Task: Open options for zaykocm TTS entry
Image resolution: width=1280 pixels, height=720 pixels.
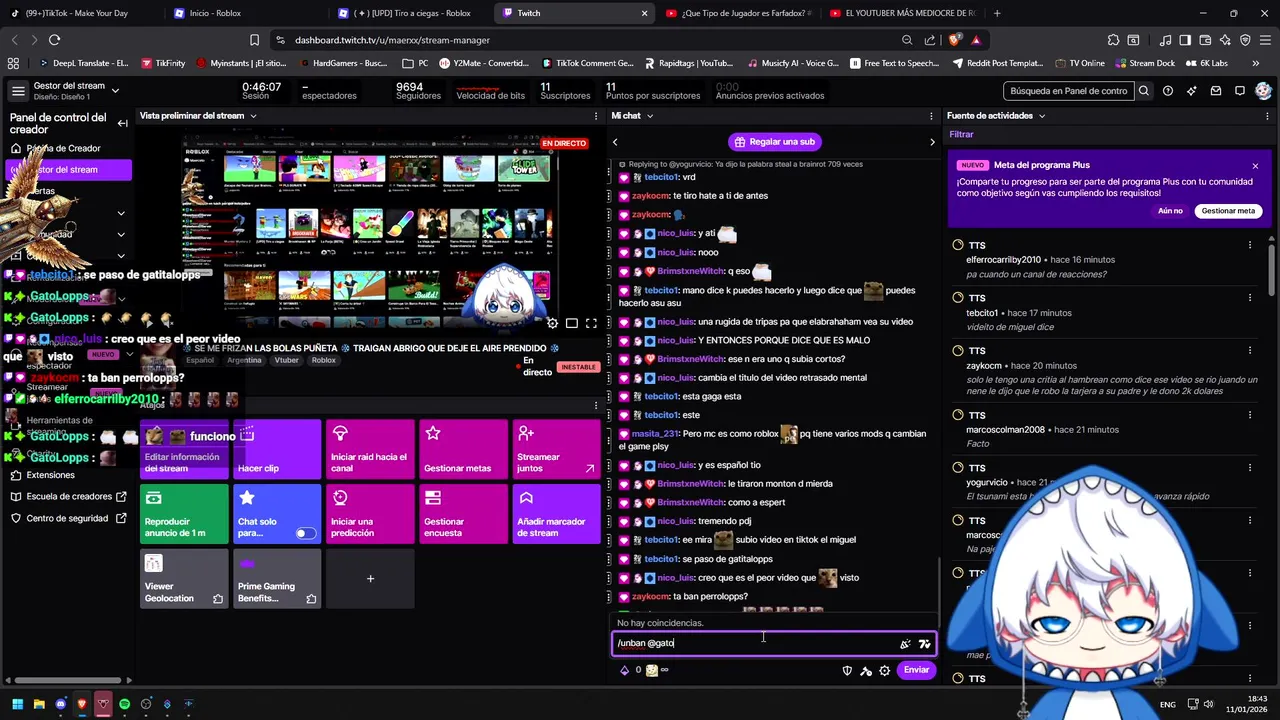Action: pyautogui.click(x=1250, y=351)
